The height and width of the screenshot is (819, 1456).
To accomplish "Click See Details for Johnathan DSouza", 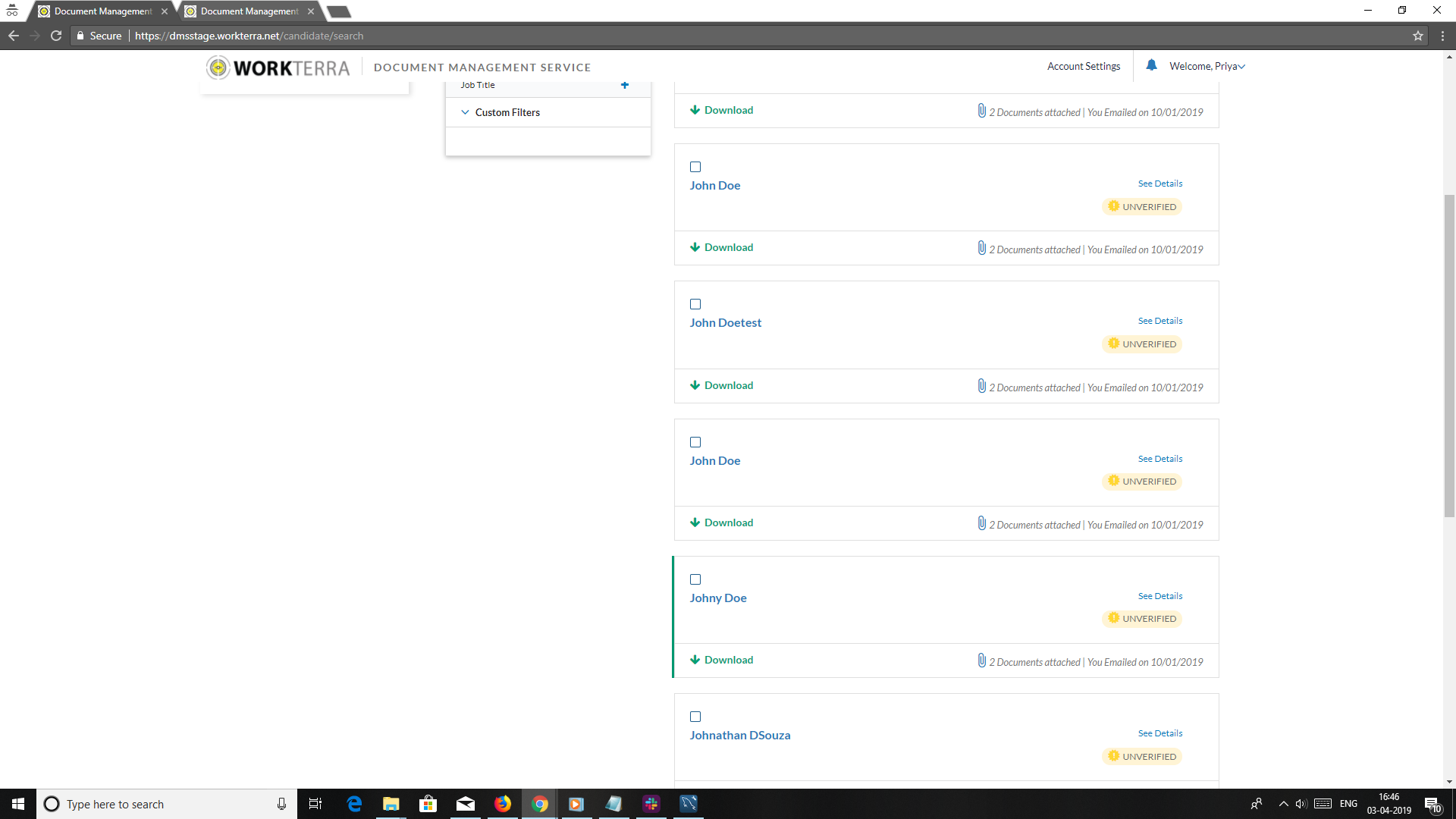I will pos(1159,733).
